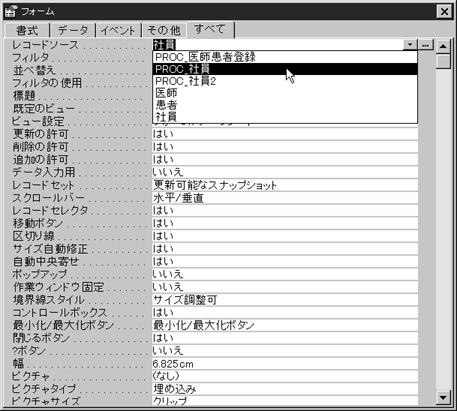Click the vertical scrollbar thumb
The height and width of the screenshot is (411, 457).
coord(443,61)
